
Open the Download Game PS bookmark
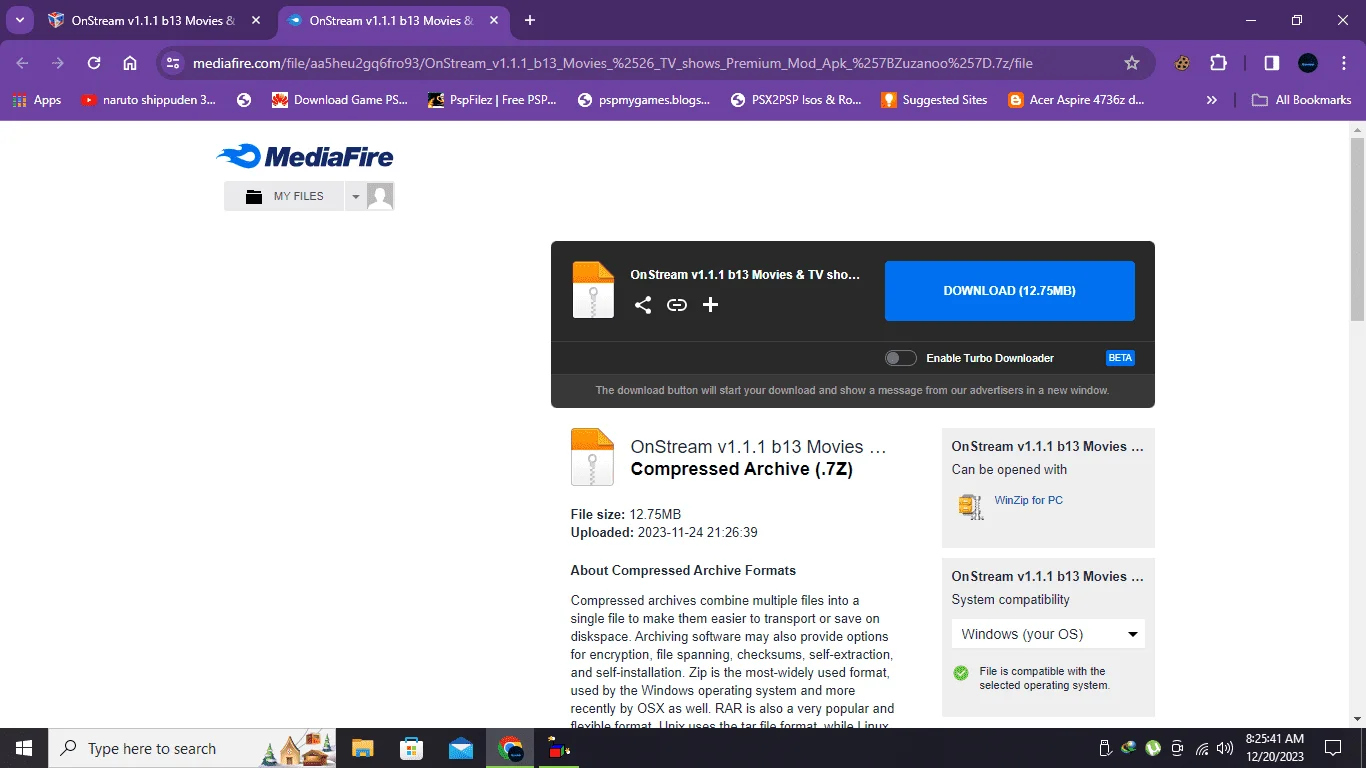coord(340,100)
